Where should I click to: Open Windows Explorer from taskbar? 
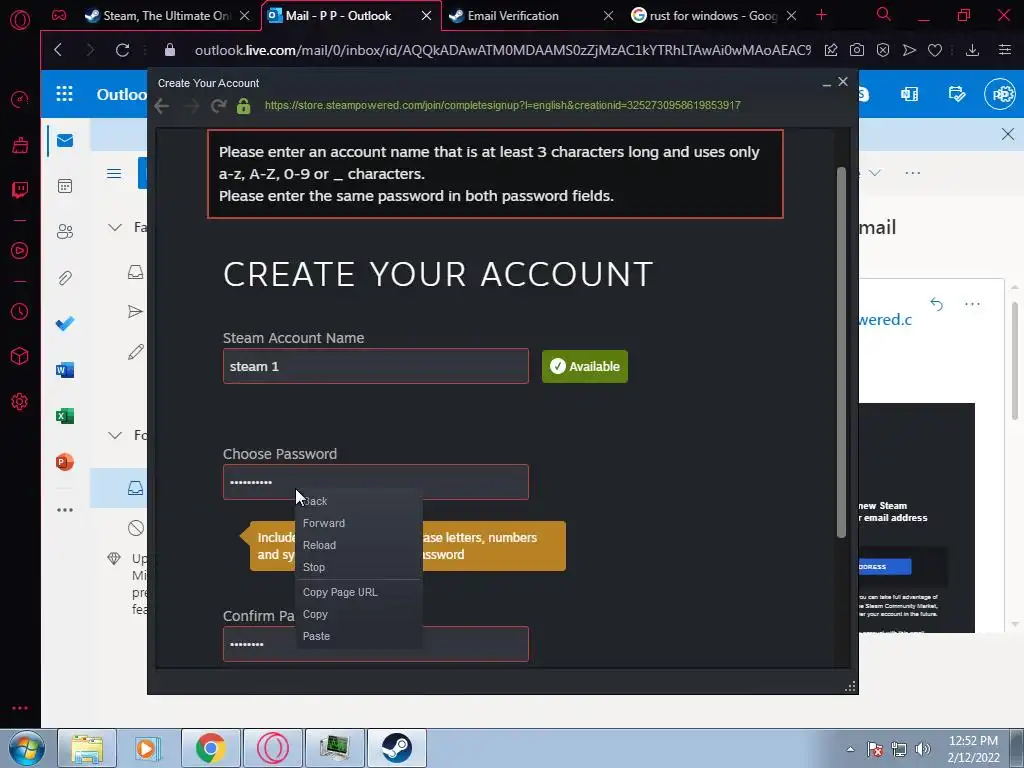point(87,748)
